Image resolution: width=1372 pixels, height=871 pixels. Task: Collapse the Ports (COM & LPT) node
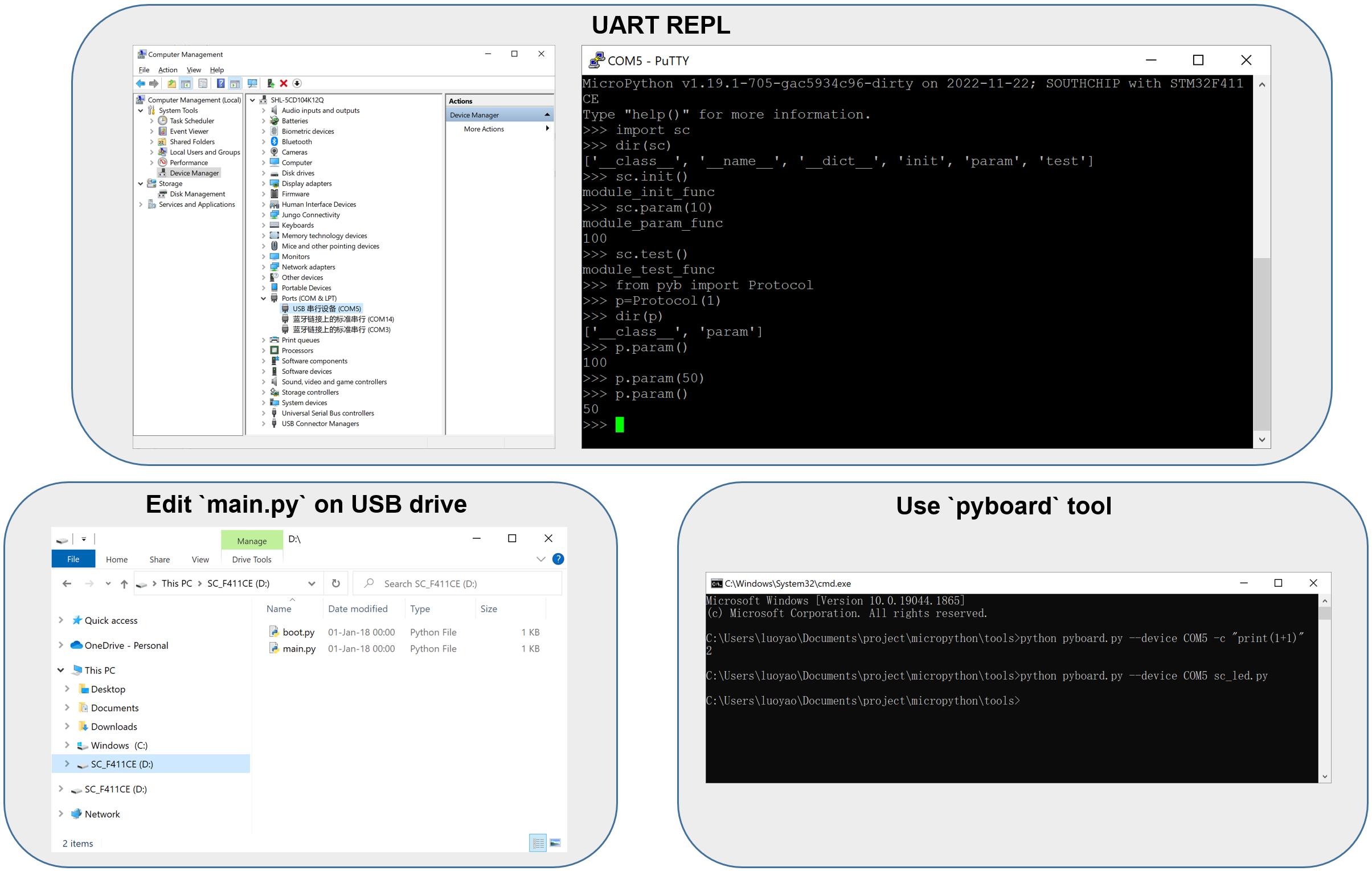click(264, 298)
